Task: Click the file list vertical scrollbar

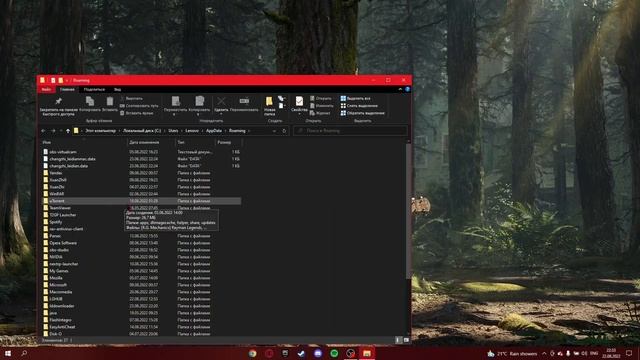Action: (408, 211)
